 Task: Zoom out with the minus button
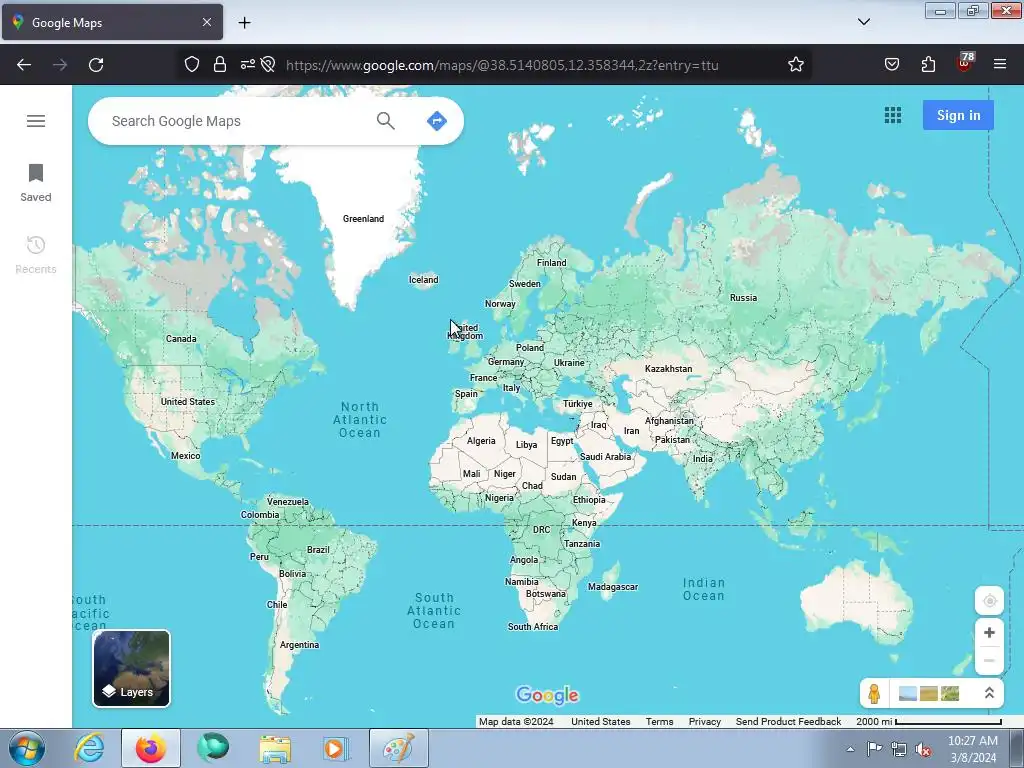pyautogui.click(x=989, y=660)
